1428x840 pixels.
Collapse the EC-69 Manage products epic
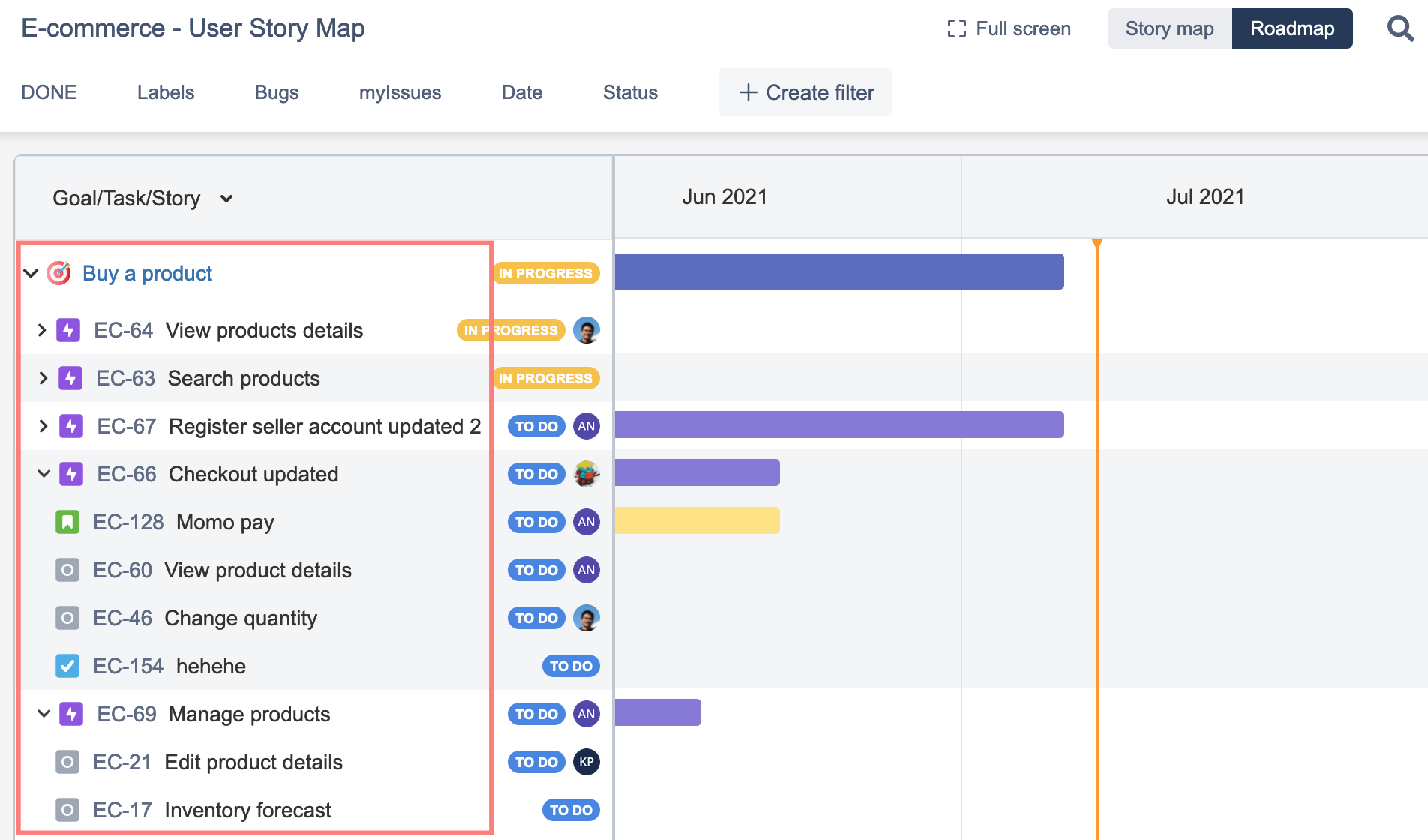pyautogui.click(x=43, y=714)
